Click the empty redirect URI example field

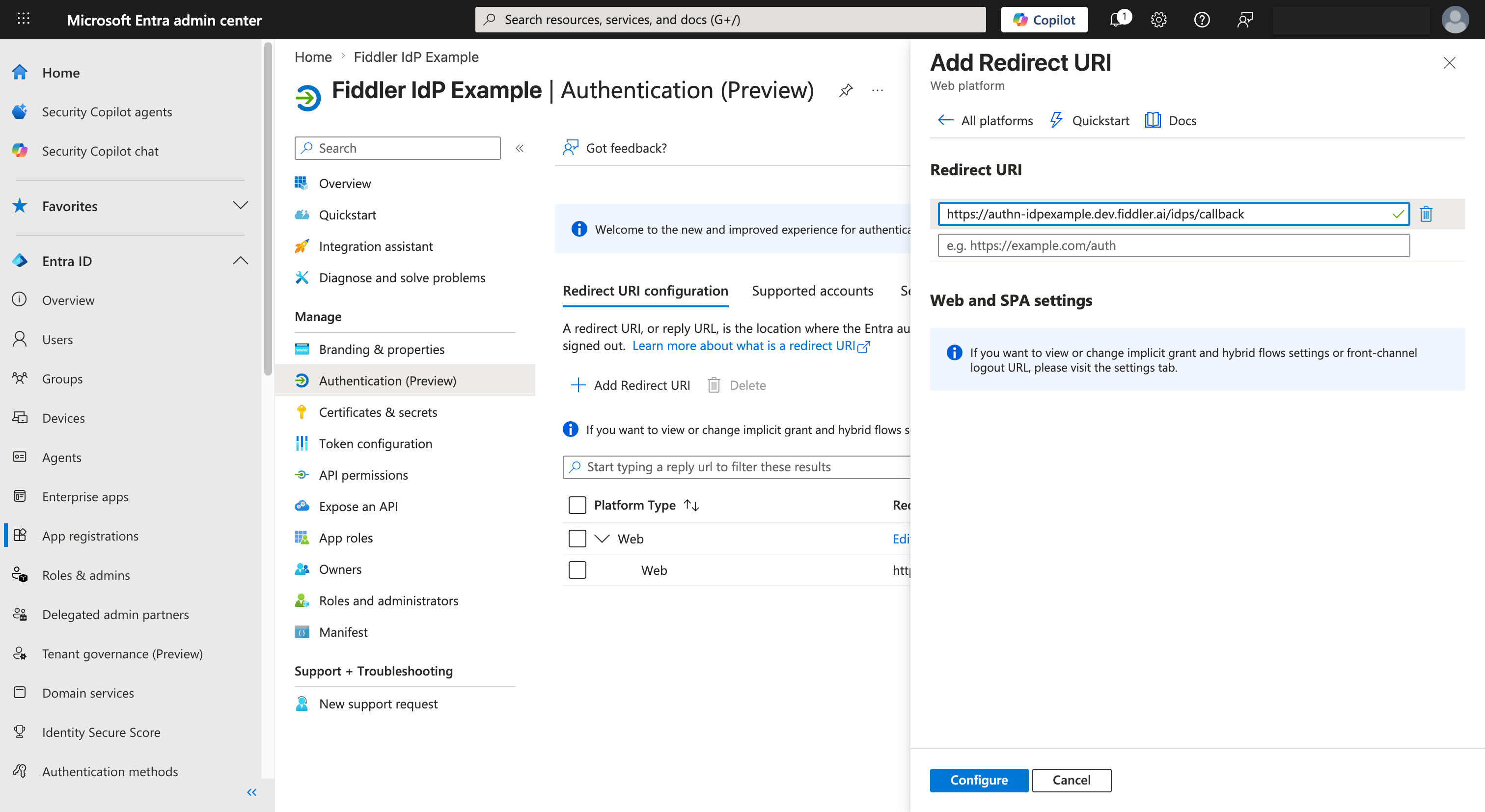point(1173,245)
